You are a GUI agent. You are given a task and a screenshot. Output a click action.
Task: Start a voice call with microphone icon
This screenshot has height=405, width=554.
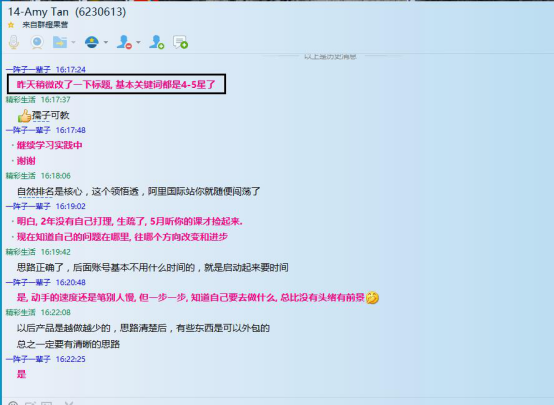(14, 42)
